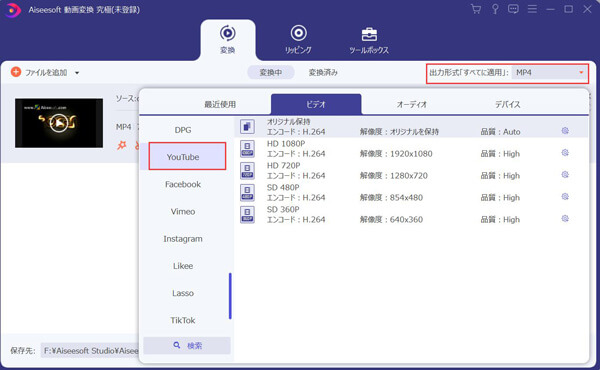Select the 最近使用 tab
This screenshot has width=600, height=370.
[220, 104]
